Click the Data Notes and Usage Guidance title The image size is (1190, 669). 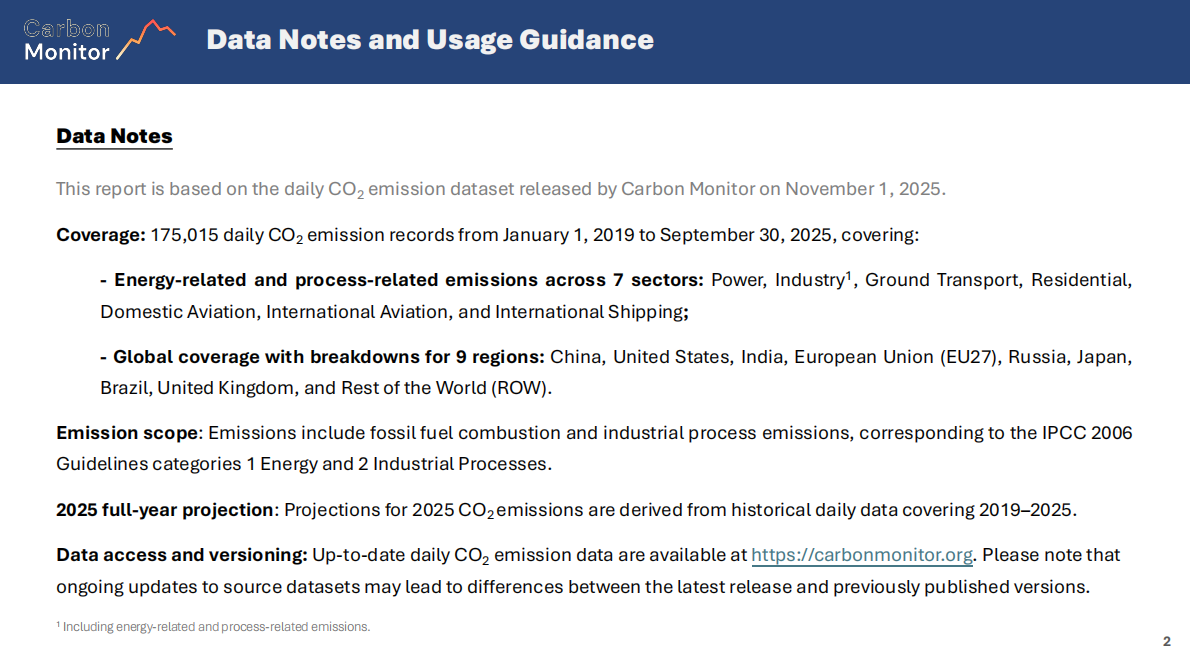point(430,40)
